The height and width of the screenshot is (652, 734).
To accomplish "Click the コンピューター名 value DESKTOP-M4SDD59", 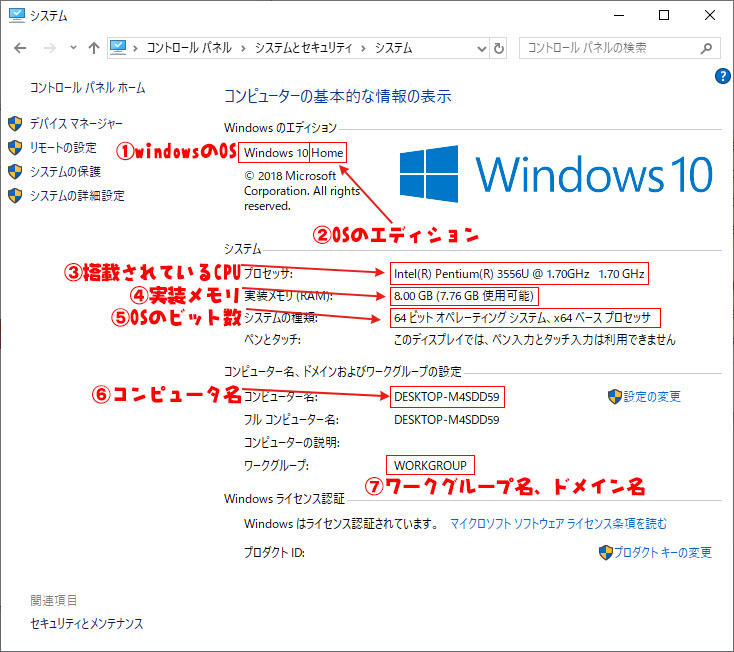I will click(x=447, y=396).
